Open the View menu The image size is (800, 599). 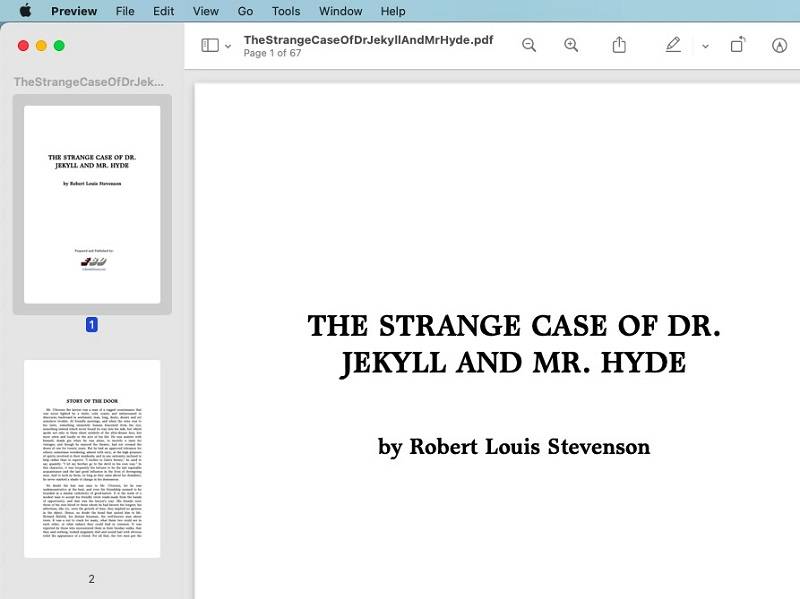click(205, 11)
